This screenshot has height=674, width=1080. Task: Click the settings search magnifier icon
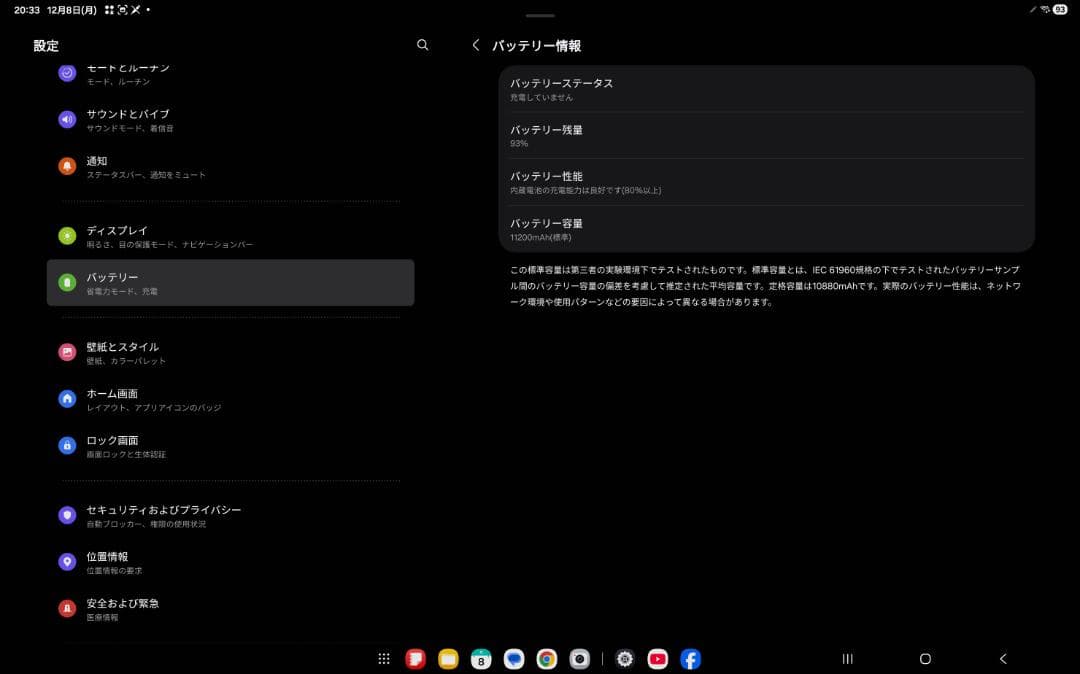[x=422, y=45]
